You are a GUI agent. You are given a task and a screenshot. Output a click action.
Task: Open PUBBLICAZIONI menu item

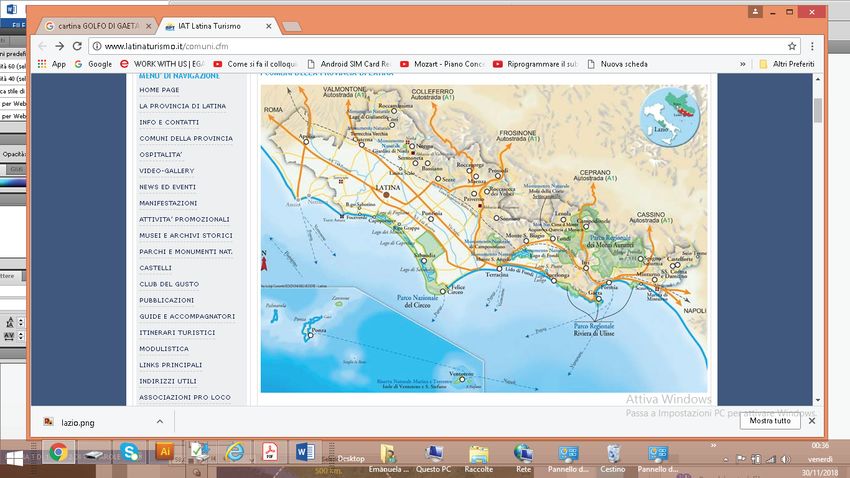coord(166,300)
